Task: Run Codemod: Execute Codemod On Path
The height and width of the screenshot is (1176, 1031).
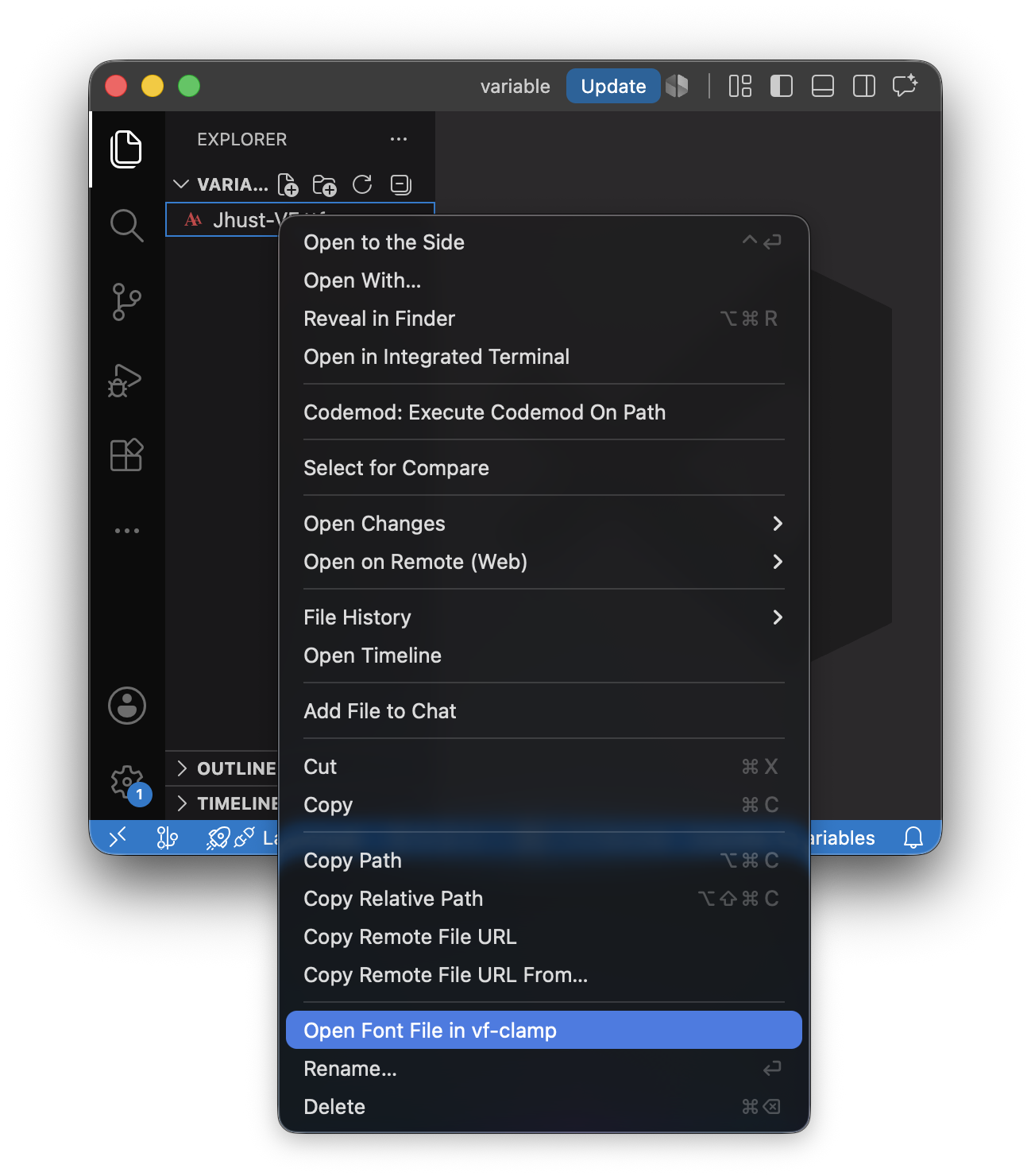Action: (x=544, y=412)
